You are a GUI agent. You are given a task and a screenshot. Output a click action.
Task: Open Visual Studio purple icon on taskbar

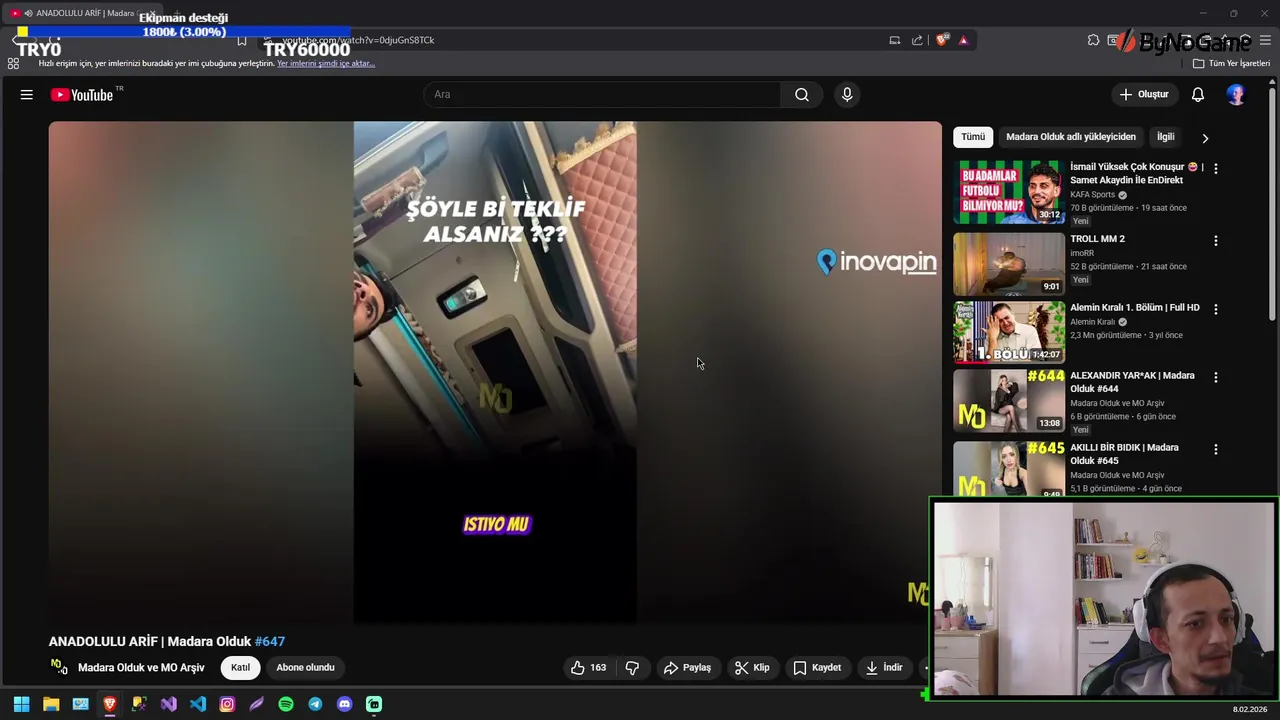[x=168, y=704]
